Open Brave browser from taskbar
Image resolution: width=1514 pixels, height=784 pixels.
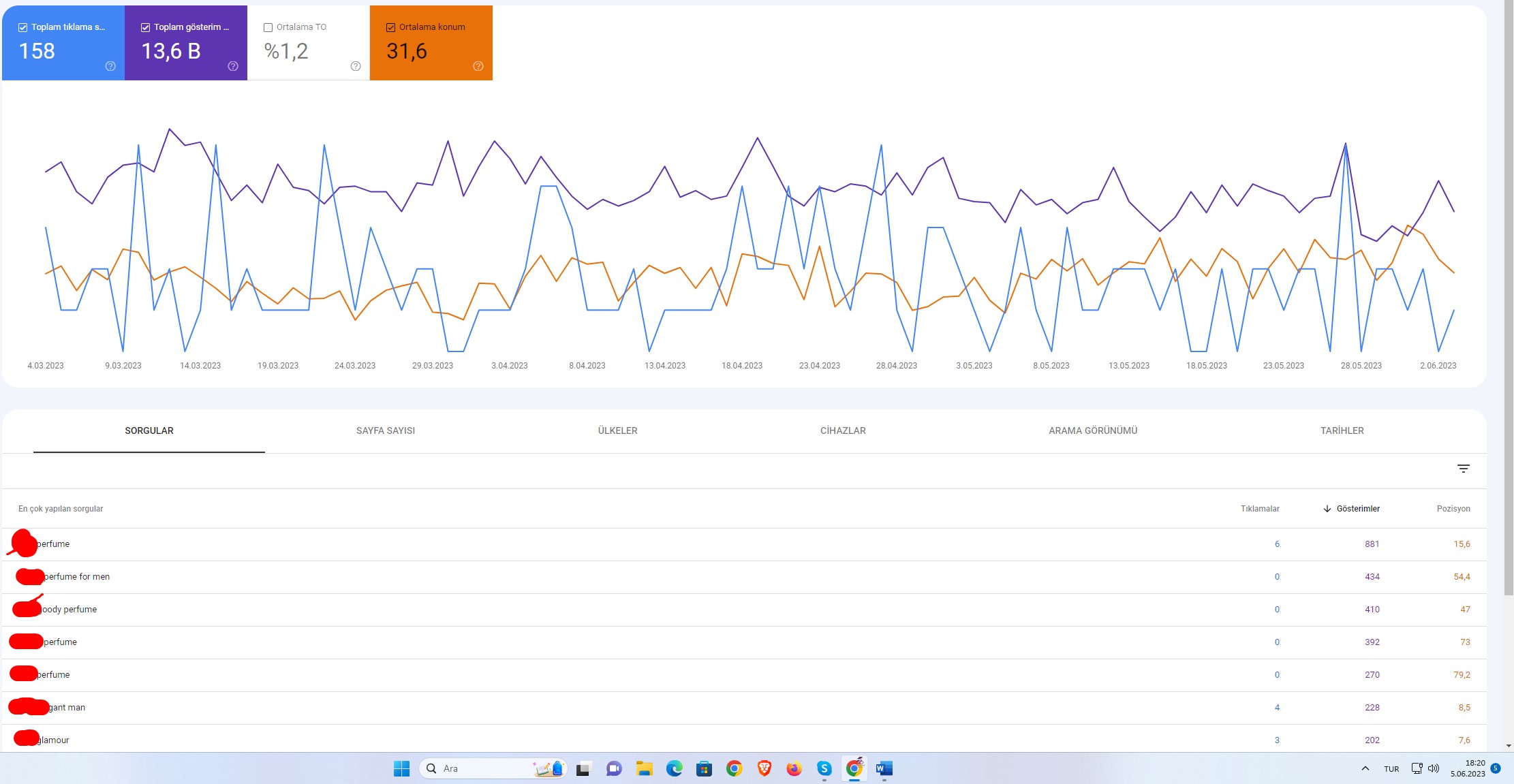[x=764, y=768]
